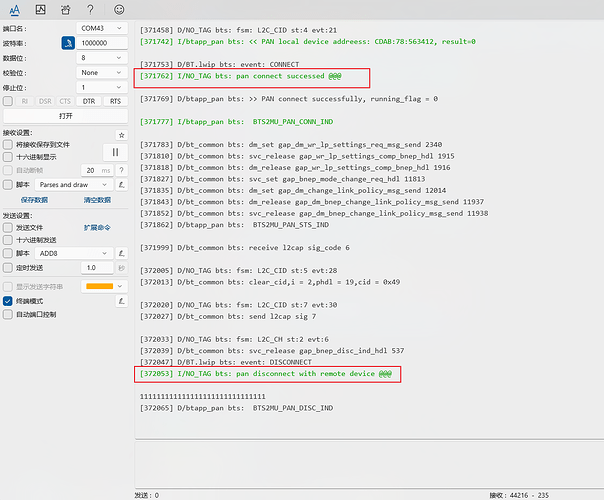Click the 打开 open port button
This screenshot has width=604, height=500.
tap(65, 115)
